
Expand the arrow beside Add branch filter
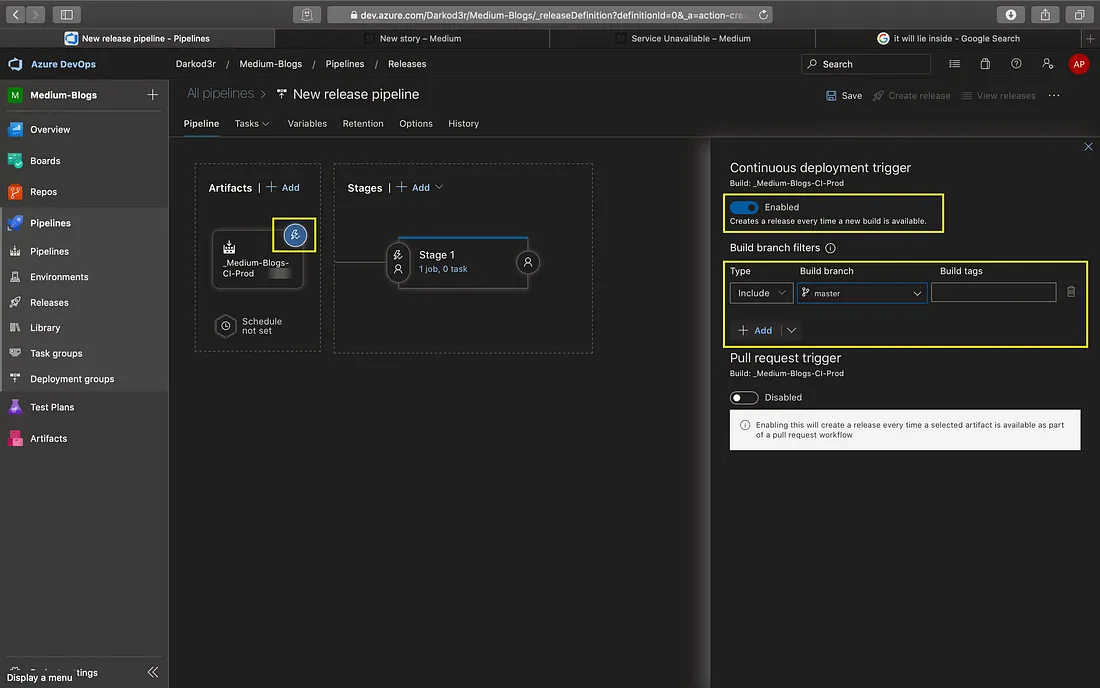[791, 330]
